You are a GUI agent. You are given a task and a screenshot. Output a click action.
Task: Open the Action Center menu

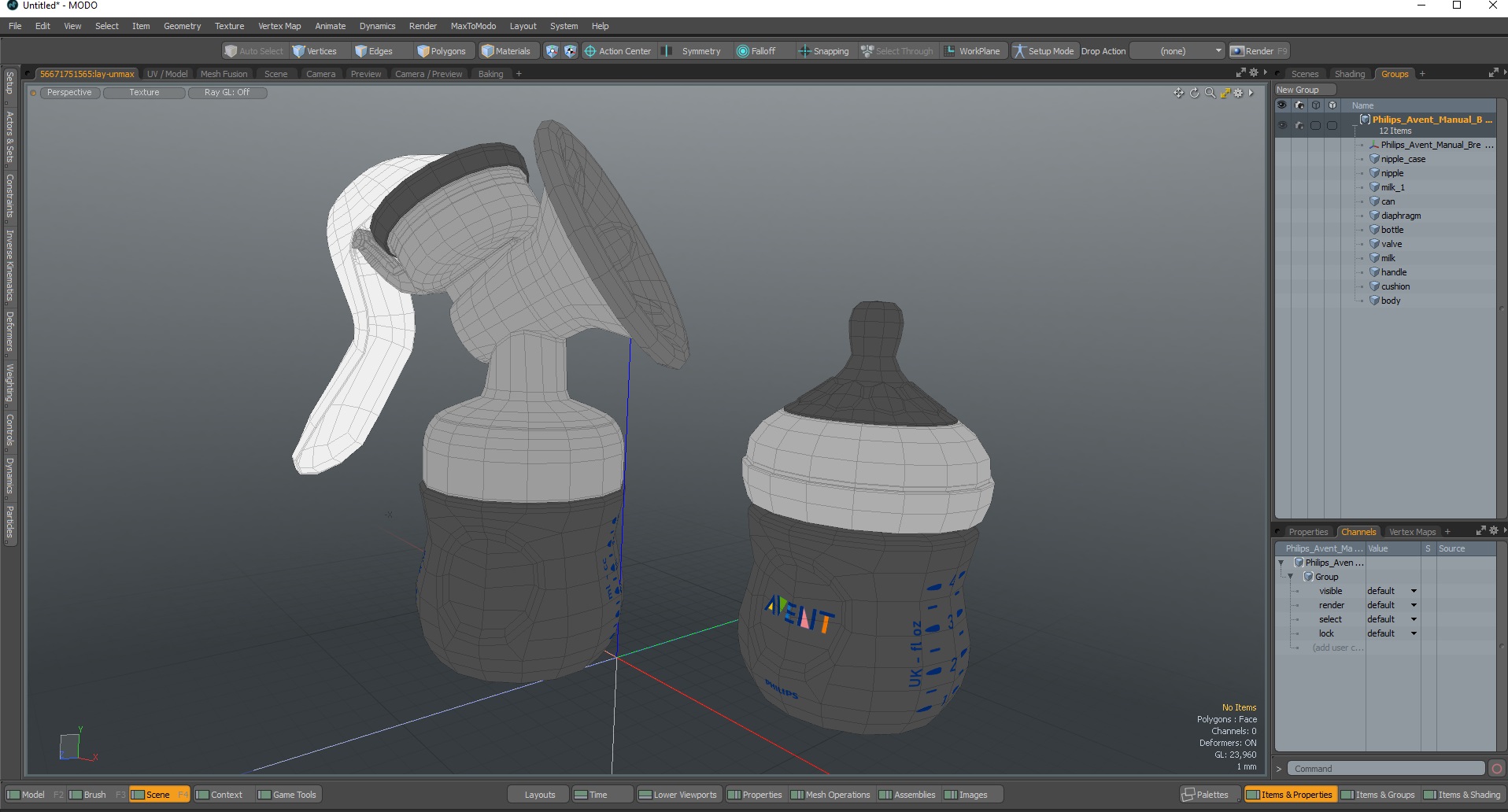point(618,51)
